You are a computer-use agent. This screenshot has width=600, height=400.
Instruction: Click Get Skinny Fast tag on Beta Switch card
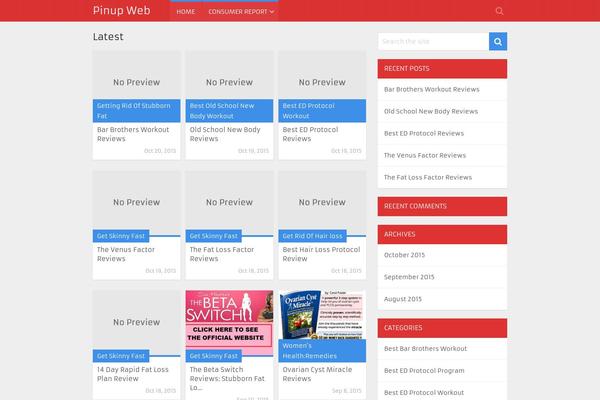[x=214, y=356]
